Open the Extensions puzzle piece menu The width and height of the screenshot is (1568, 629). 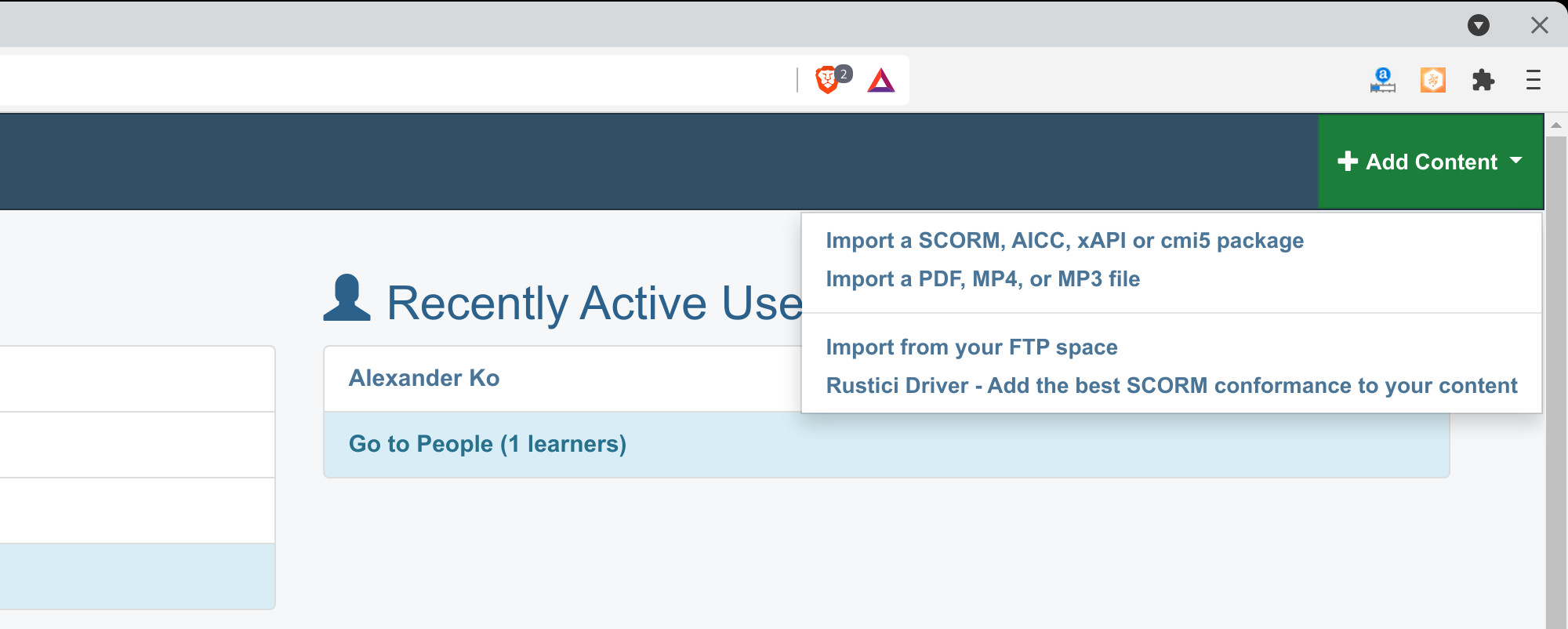click(x=1483, y=80)
